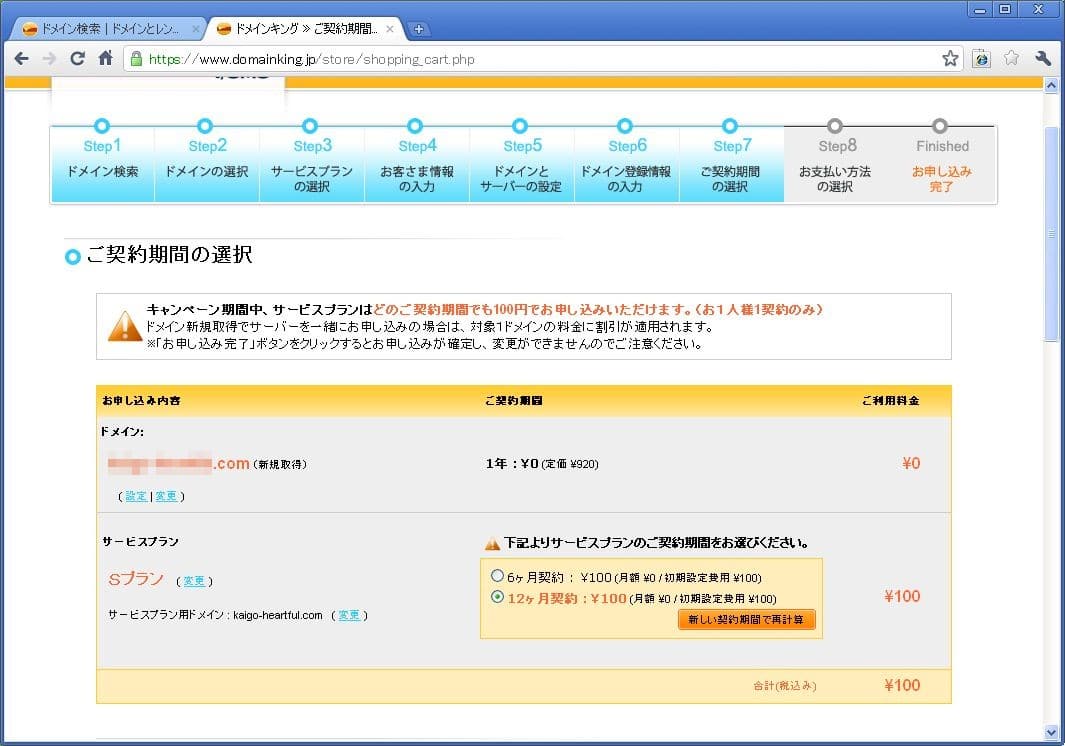Select the 6ヶ月契約 radio option
1065x746 pixels.
pos(497,577)
